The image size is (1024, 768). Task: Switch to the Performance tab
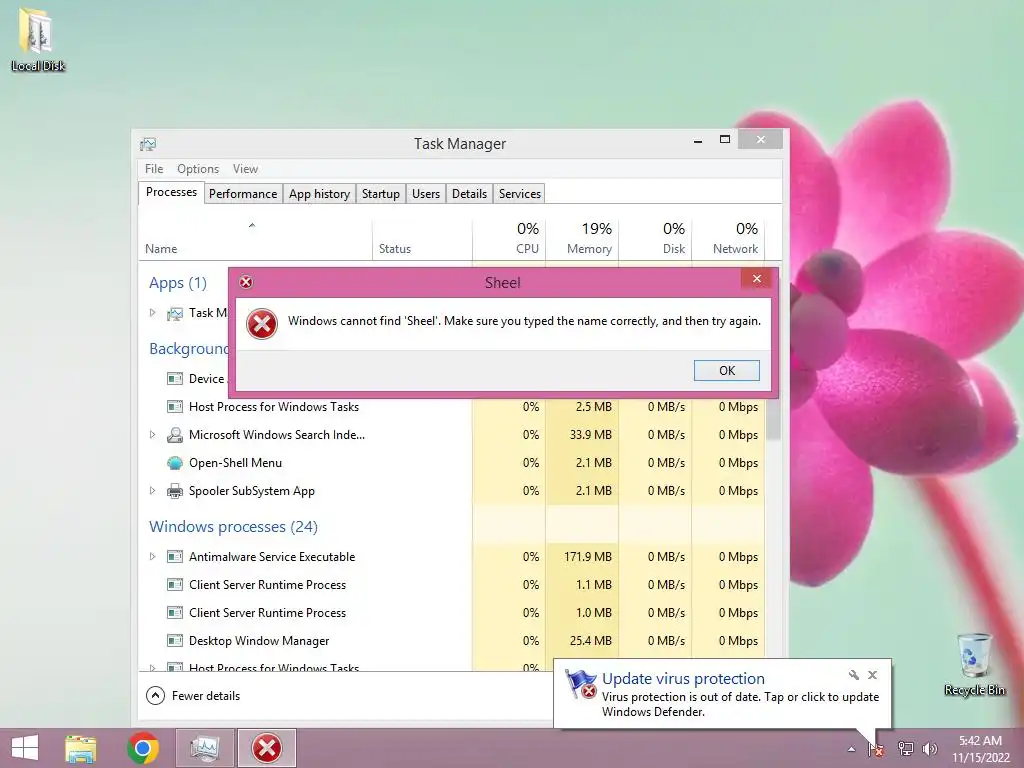click(x=243, y=194)
